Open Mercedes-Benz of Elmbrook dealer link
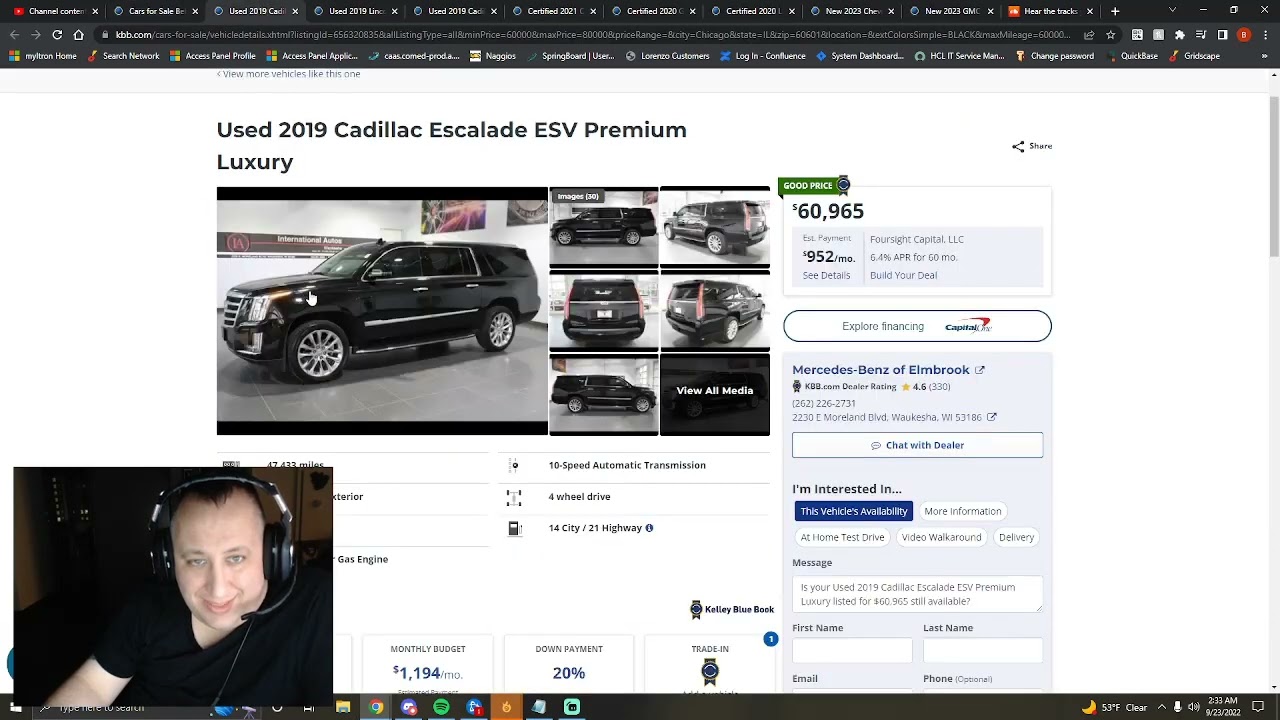1280x720 pixels. [x=881, y=370]
